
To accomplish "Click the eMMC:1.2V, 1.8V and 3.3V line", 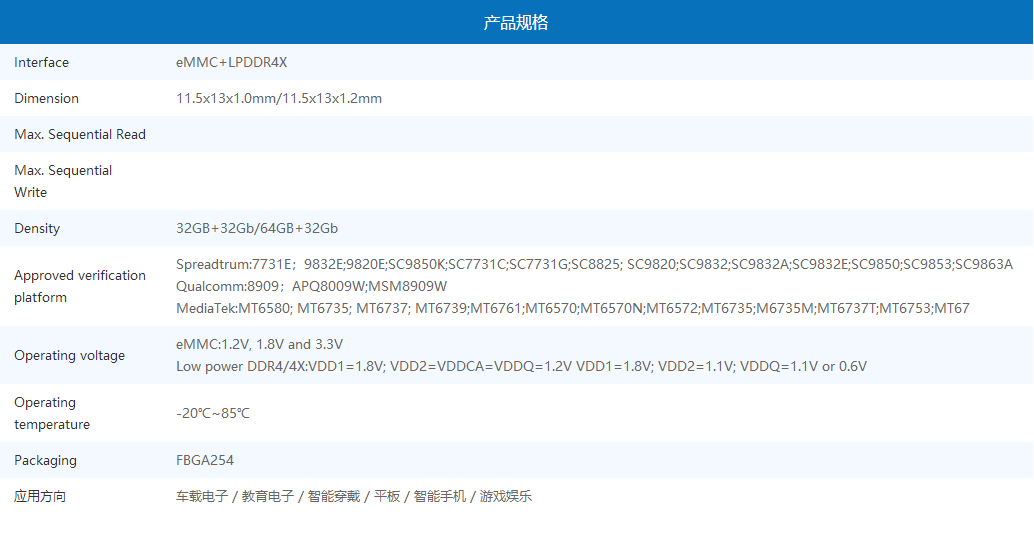I will click(x=259, y=344).
